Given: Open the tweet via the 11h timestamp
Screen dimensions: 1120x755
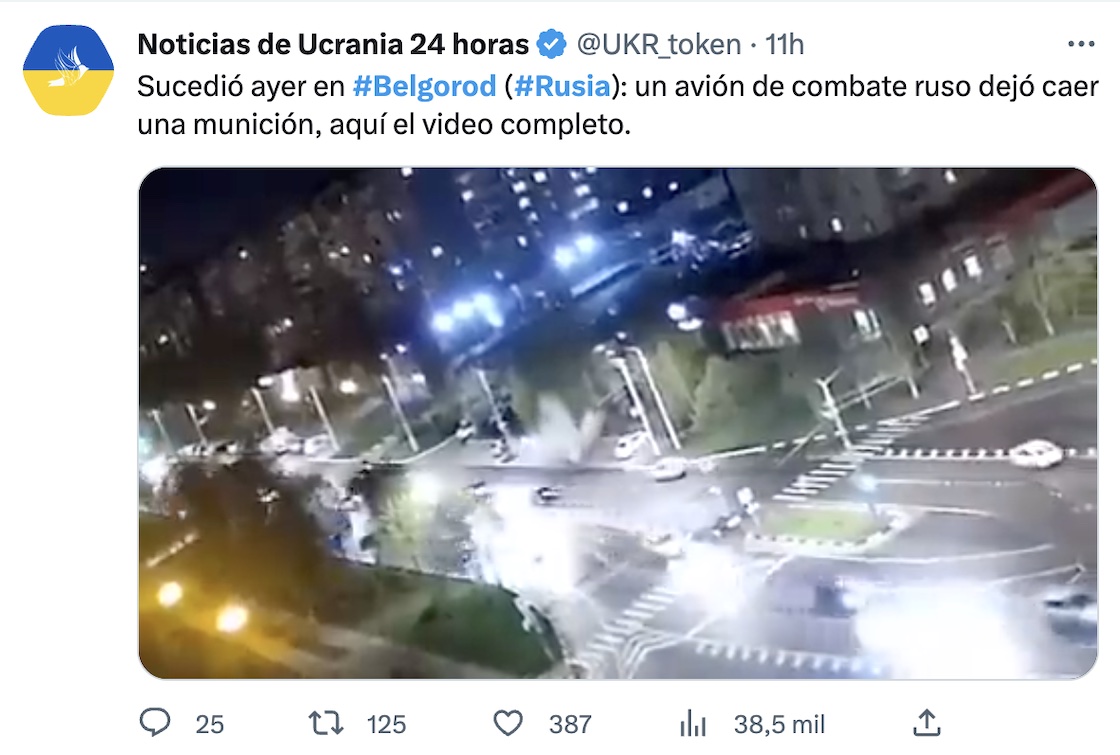Looking at the screenshot, I should tap(784, 45).
